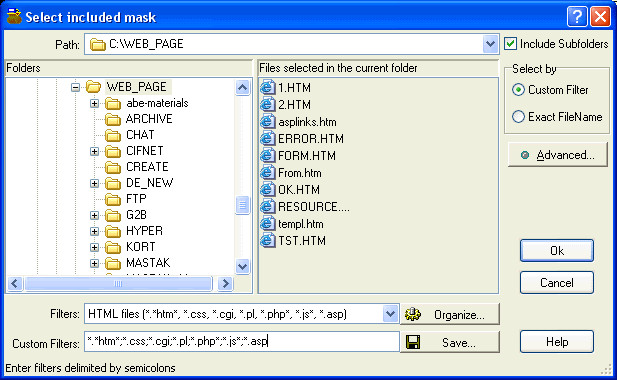Open Help for this dialog

[x=557, y=341]
